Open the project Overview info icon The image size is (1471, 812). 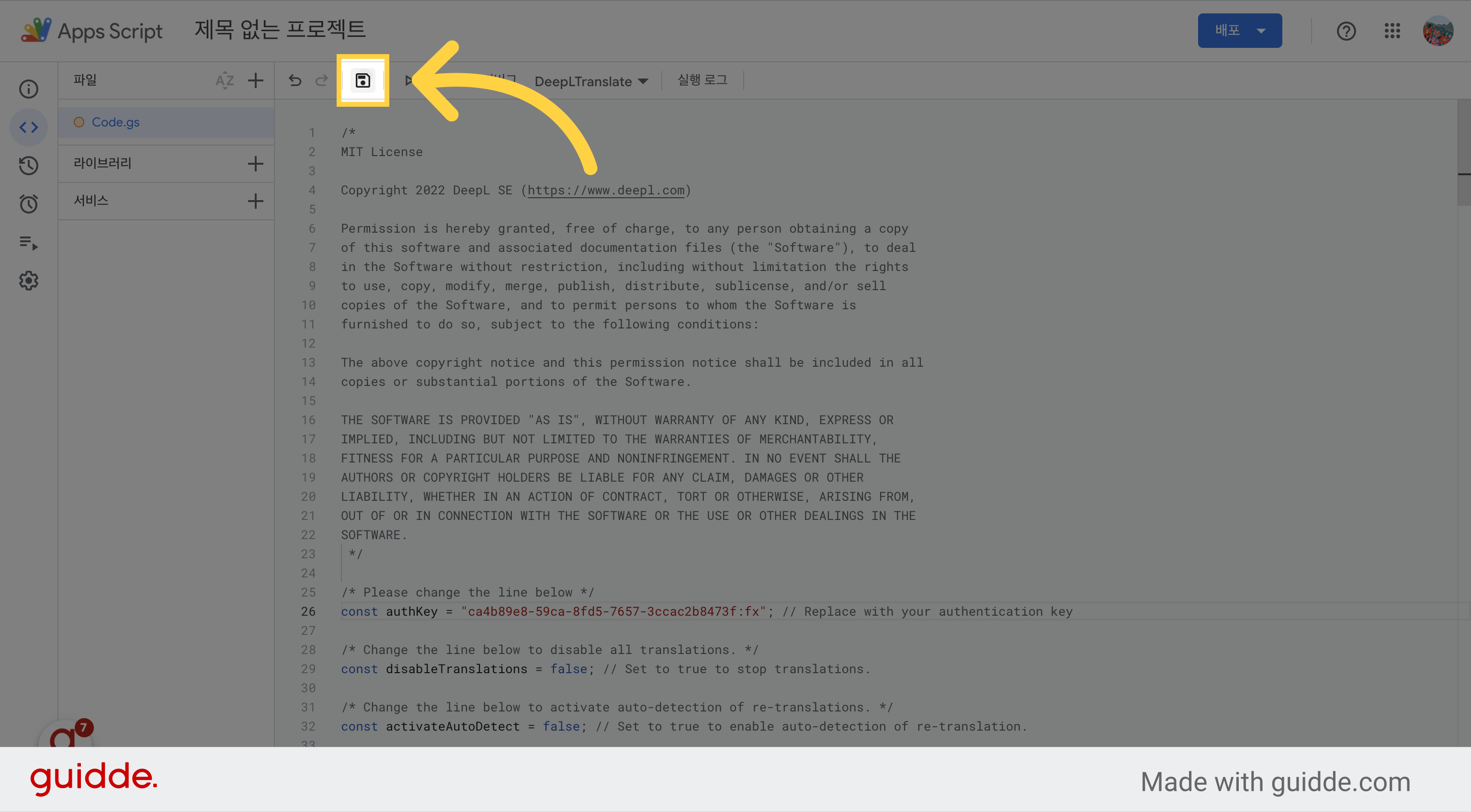point(29,89)
